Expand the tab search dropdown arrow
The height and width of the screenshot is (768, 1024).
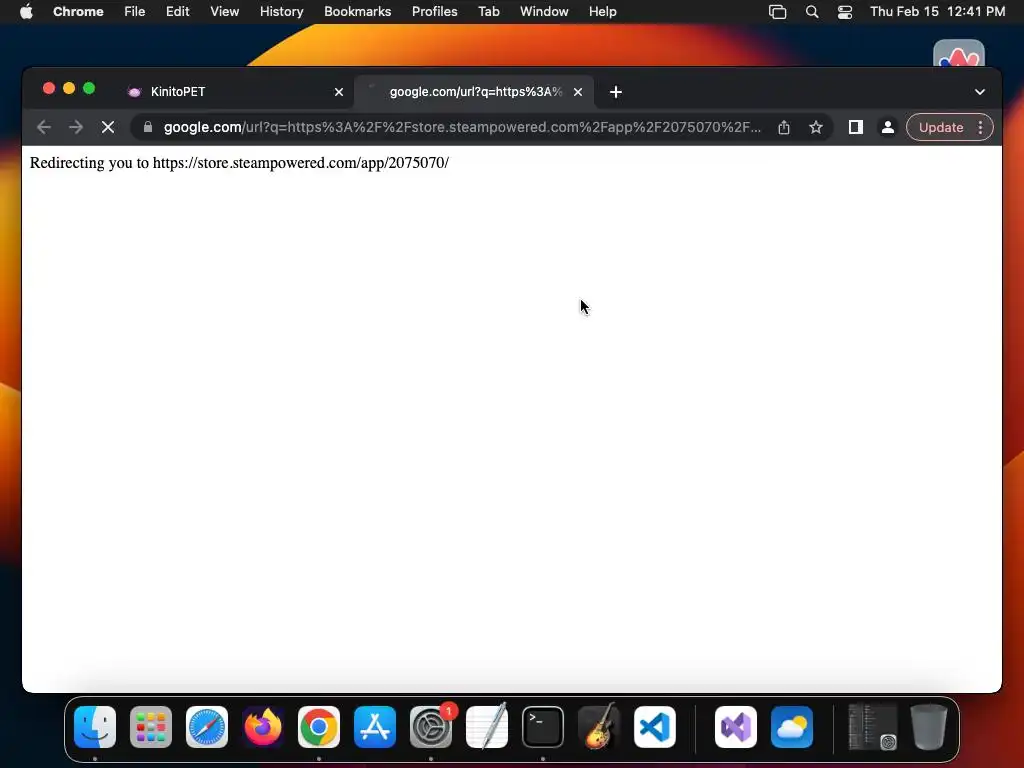980,92
